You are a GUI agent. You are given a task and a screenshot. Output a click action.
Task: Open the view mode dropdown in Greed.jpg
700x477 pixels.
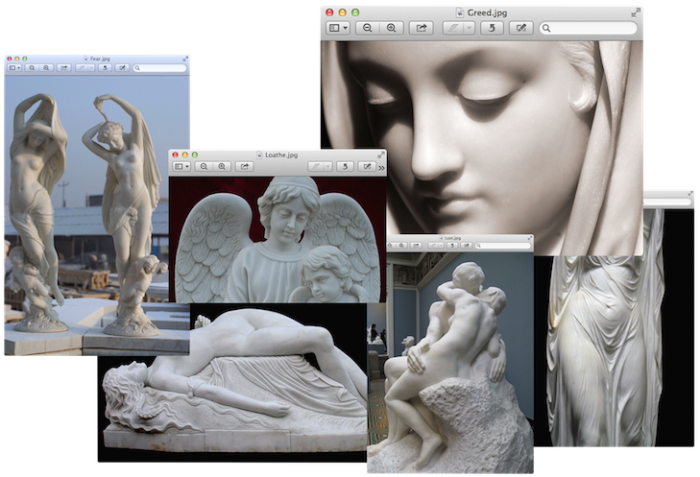click(x=339, y=28)
